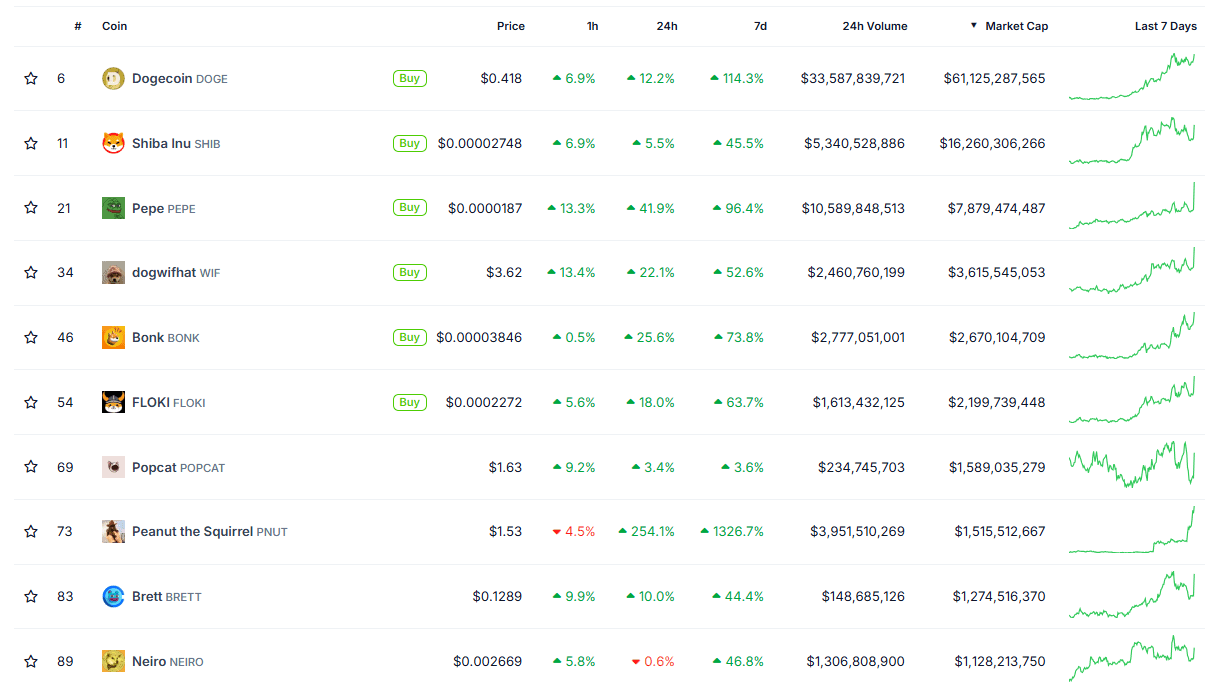Click the dogwifhat coin logo
Image resolution: width=1210 pixels, height=691 pixels.
(x=113, y=273)
